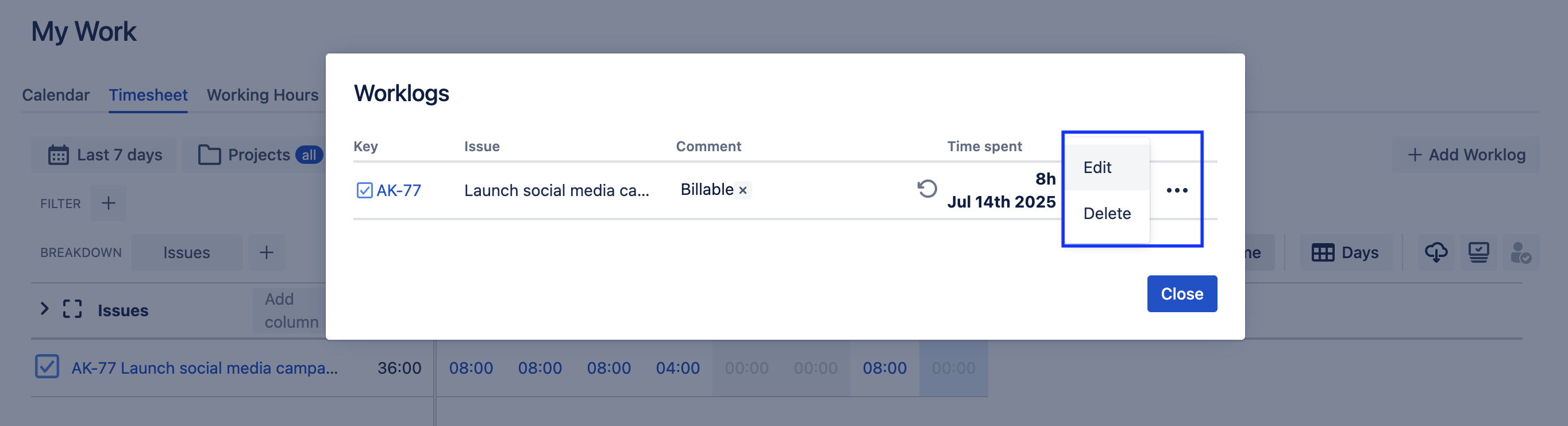Click the circular restore icon beside time spent

pos(926,189)
